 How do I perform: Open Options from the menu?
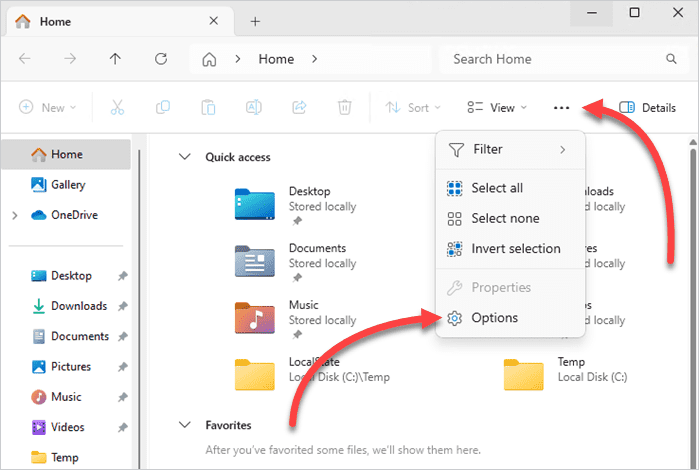coord(510,318)
